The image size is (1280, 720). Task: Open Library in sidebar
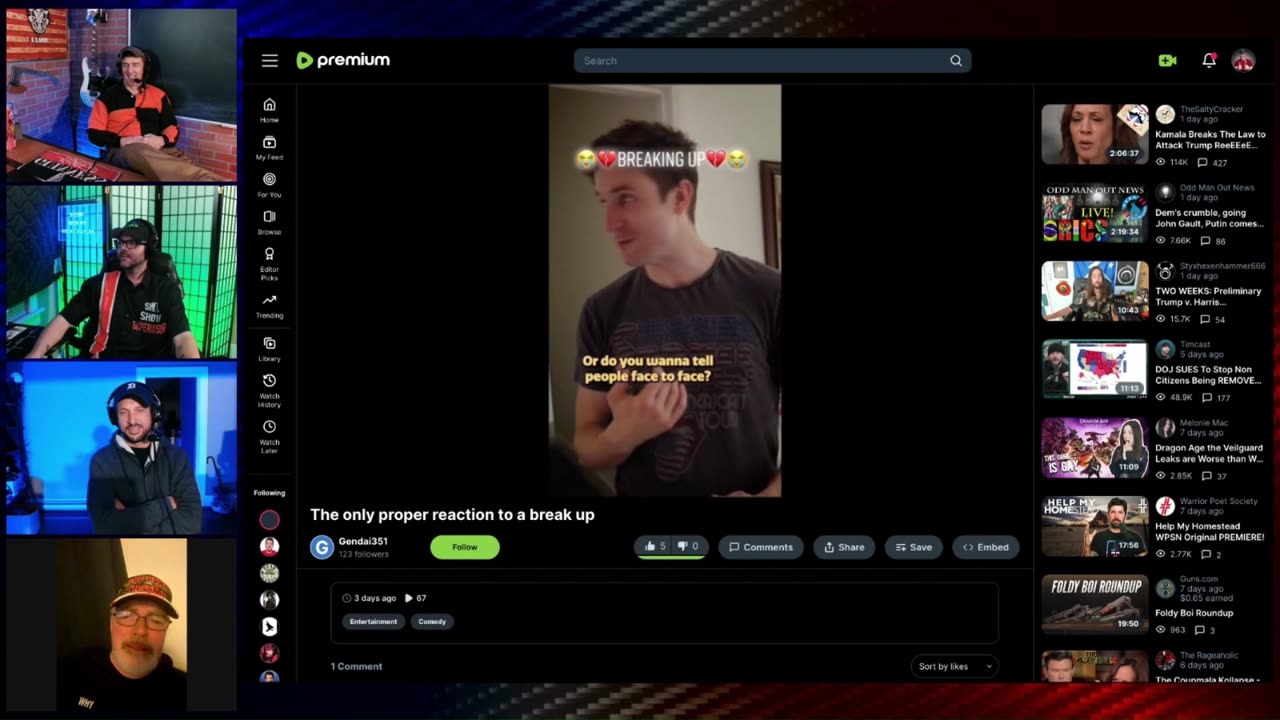pos(269,349)
